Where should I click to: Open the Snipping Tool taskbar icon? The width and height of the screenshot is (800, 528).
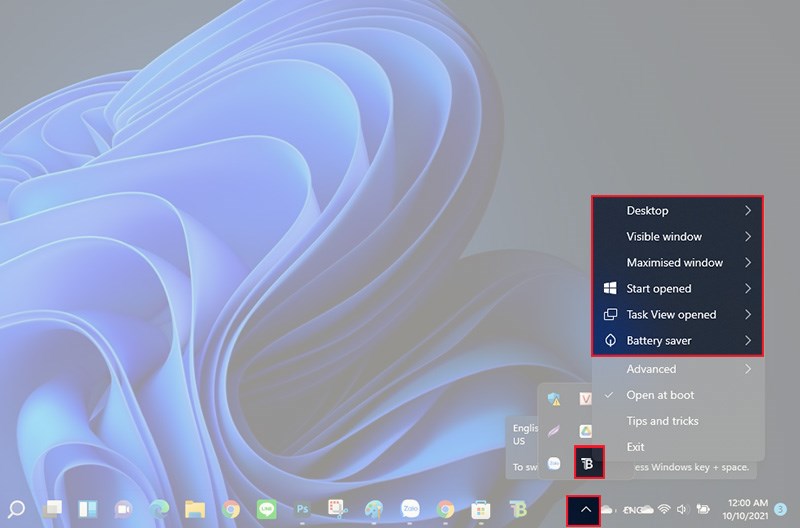click(338, 509)
